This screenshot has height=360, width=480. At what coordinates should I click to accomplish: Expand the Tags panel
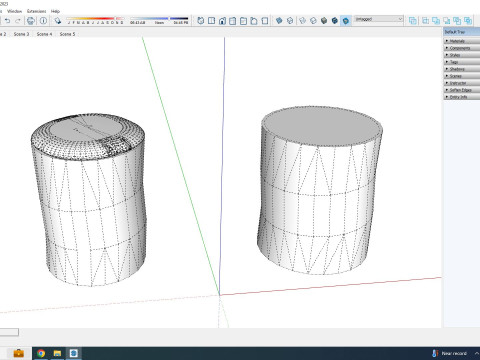click(462, 62)
